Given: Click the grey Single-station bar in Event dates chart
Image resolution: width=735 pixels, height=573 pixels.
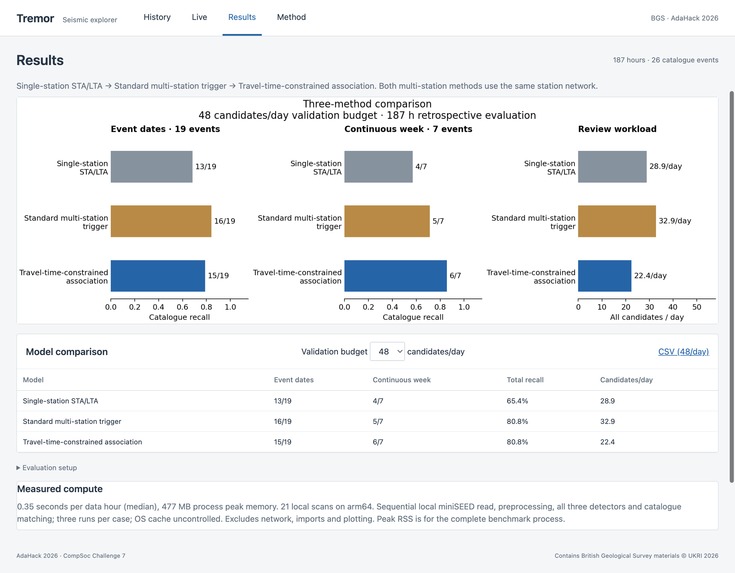Looking at the screenshot, I should pos(151,166).
